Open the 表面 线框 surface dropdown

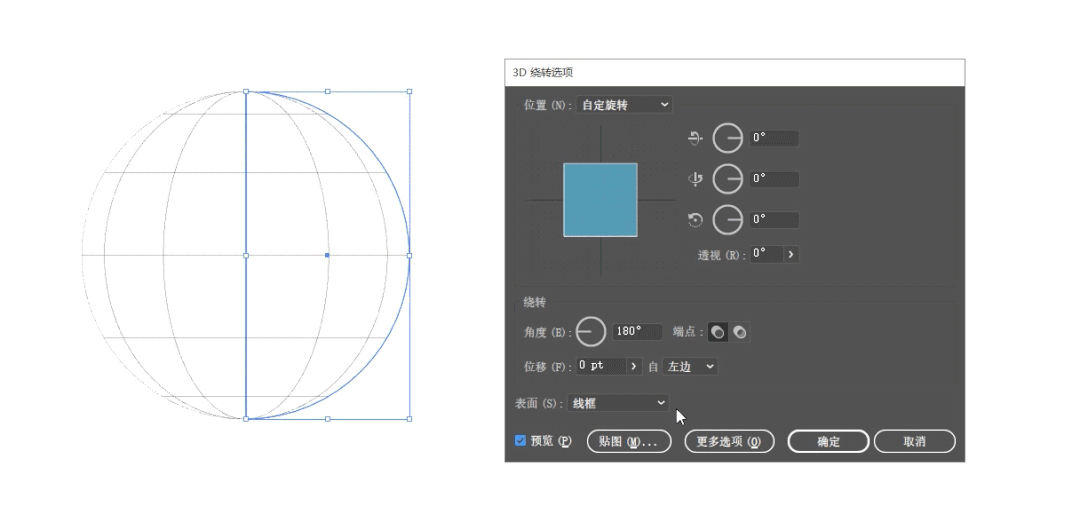coord(617,403)
